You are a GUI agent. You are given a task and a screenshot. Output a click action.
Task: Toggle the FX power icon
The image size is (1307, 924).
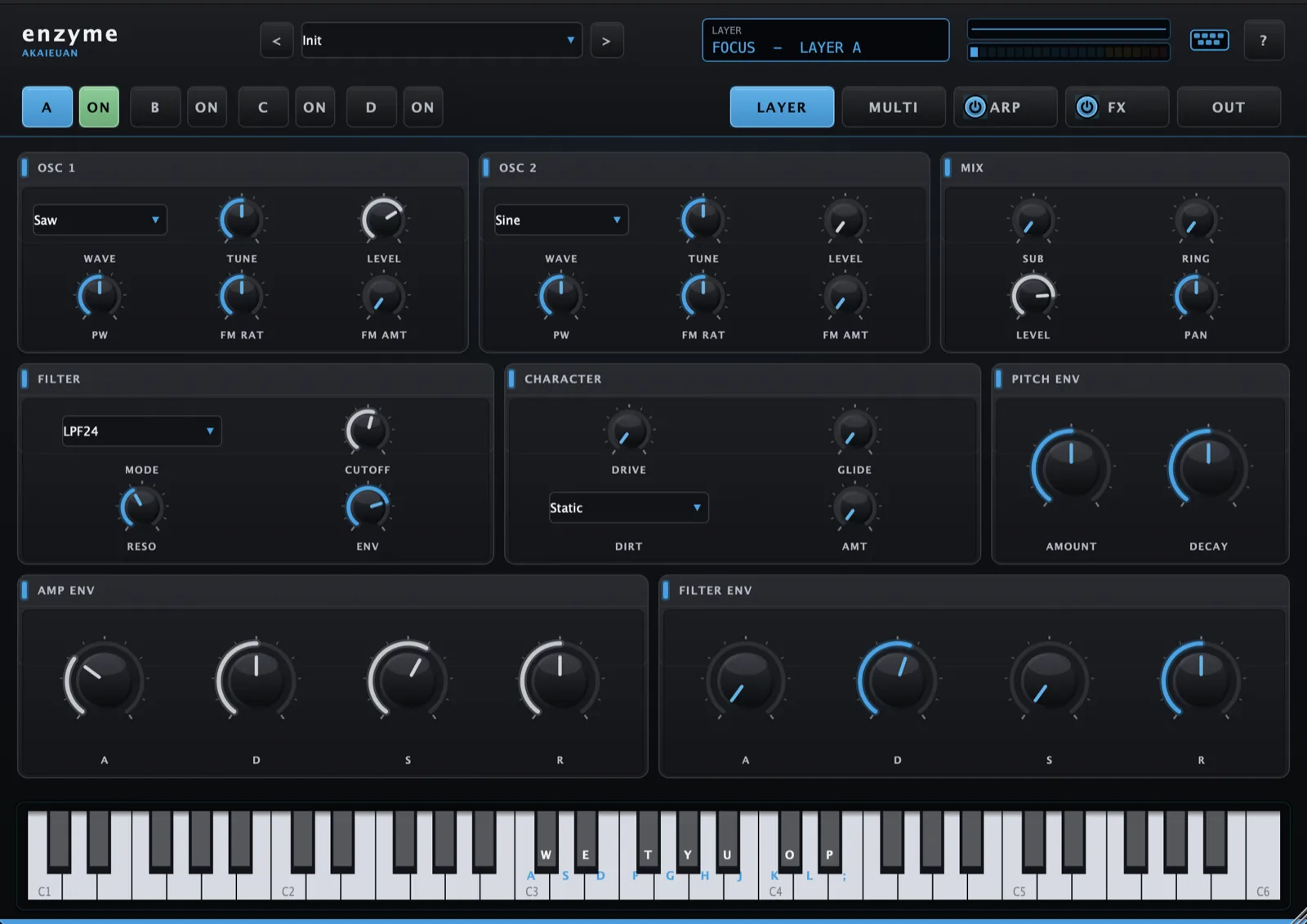point(1086,107)
